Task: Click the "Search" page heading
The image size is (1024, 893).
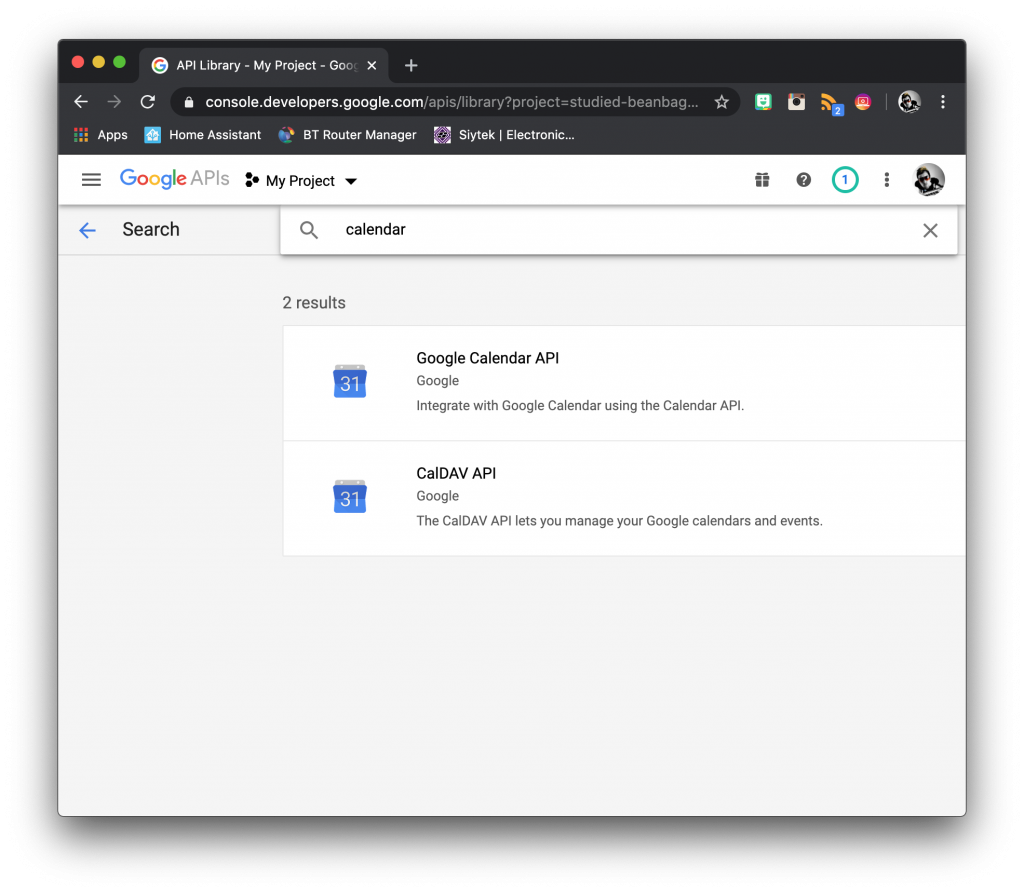Action: tap(151, 229)
